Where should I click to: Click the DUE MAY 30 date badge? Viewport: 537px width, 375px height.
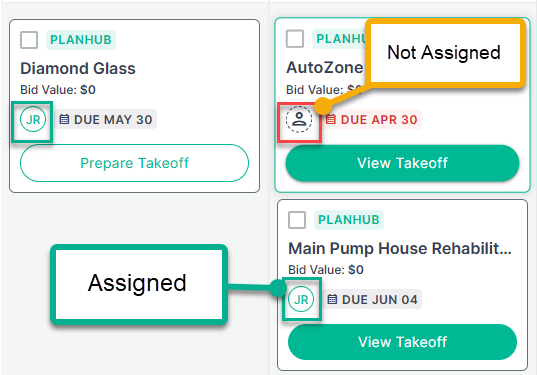tap(105, 120)
